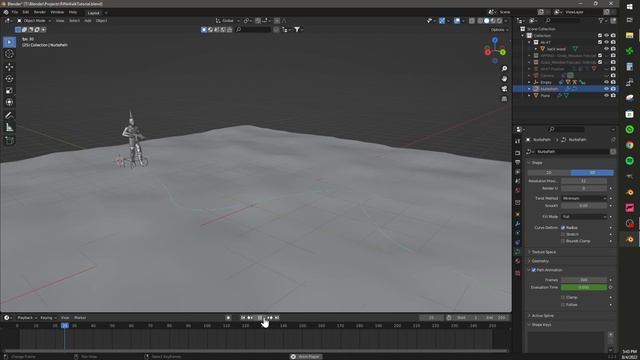The width and height of the screenshot is (640, 360).
Task: Open the Fill Mode dropdown
Action: tap(584, 216)
